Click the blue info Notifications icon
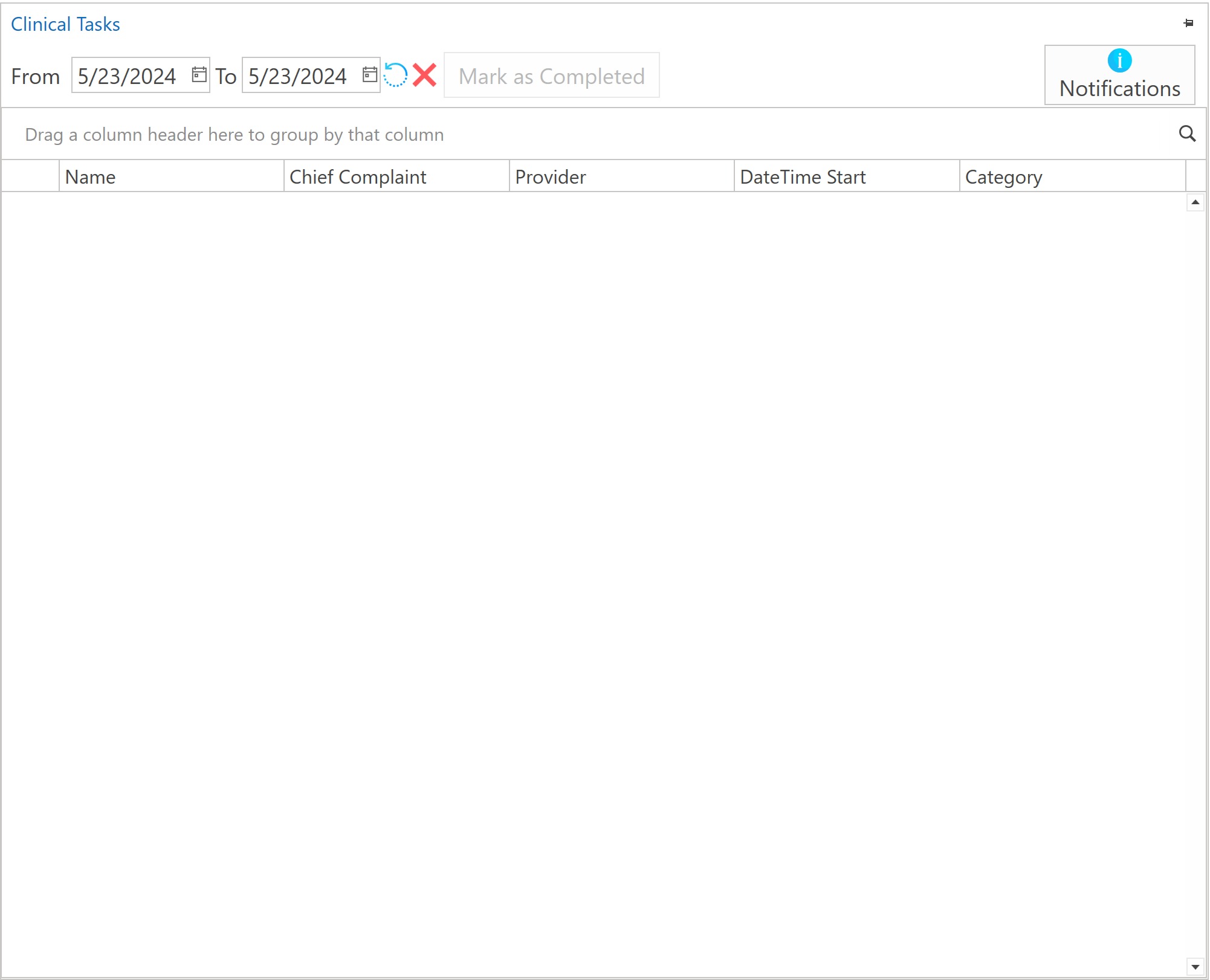The height and width of the screenshot is (980, 1210). click(1119, 60)
